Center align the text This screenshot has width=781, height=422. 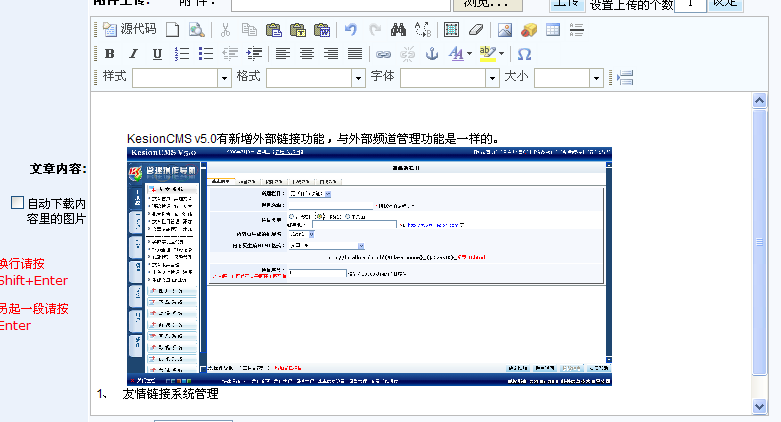pyautogui.click(x=307, y=54)
